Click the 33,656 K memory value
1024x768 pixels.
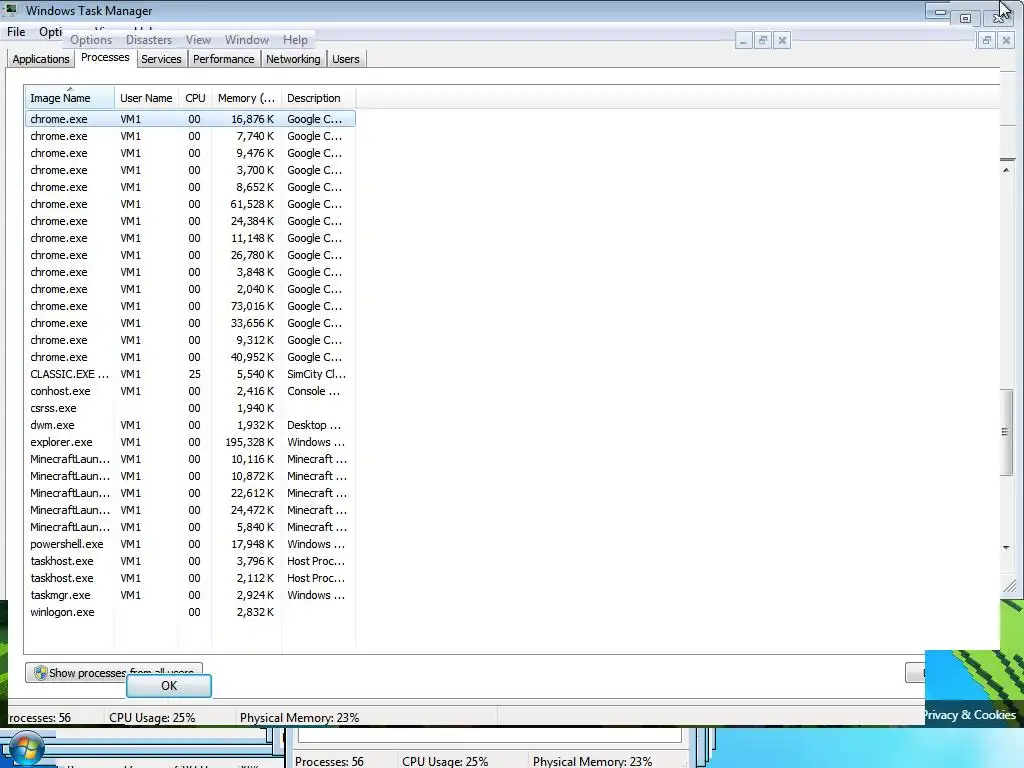[252, 323]
